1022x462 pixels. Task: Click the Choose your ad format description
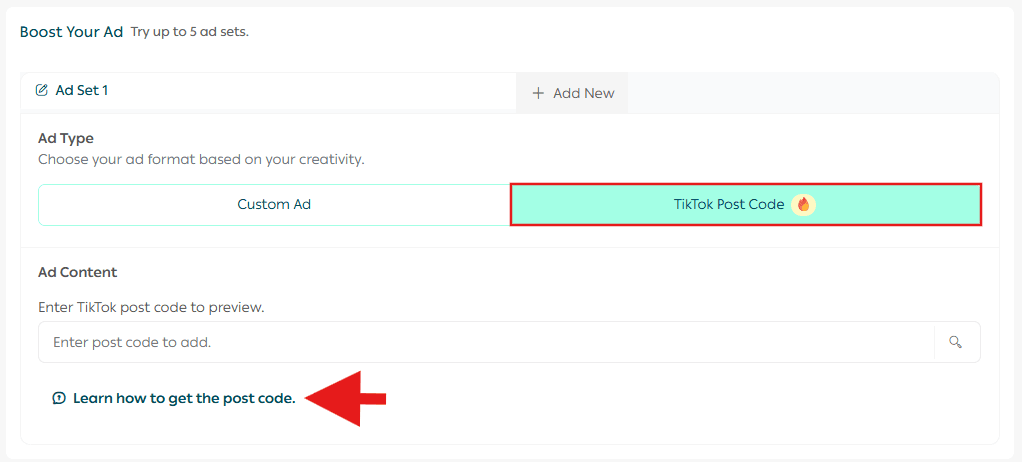(x=201, y=159)
